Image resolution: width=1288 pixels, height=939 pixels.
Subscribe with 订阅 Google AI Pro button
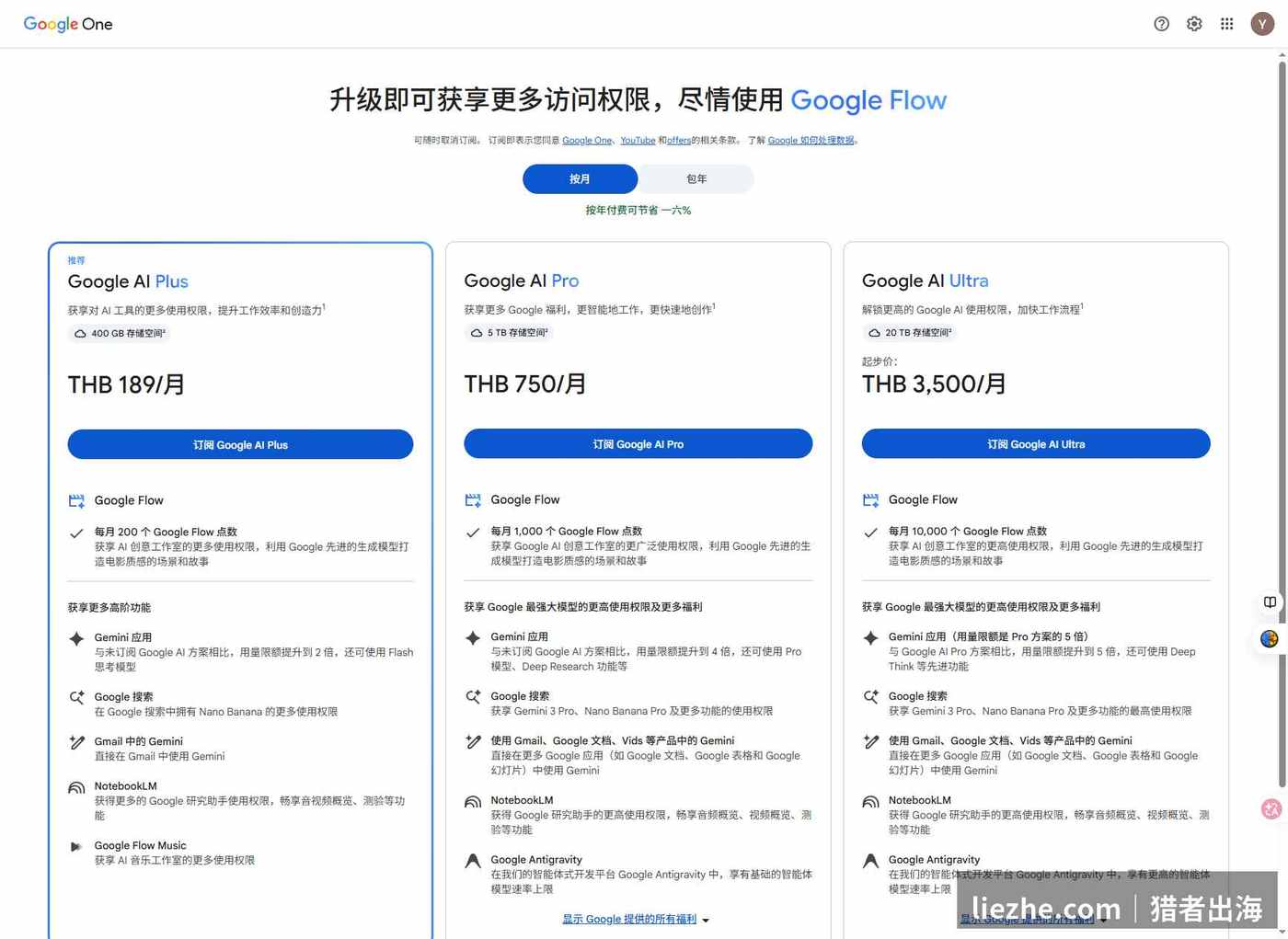(638, 444)
